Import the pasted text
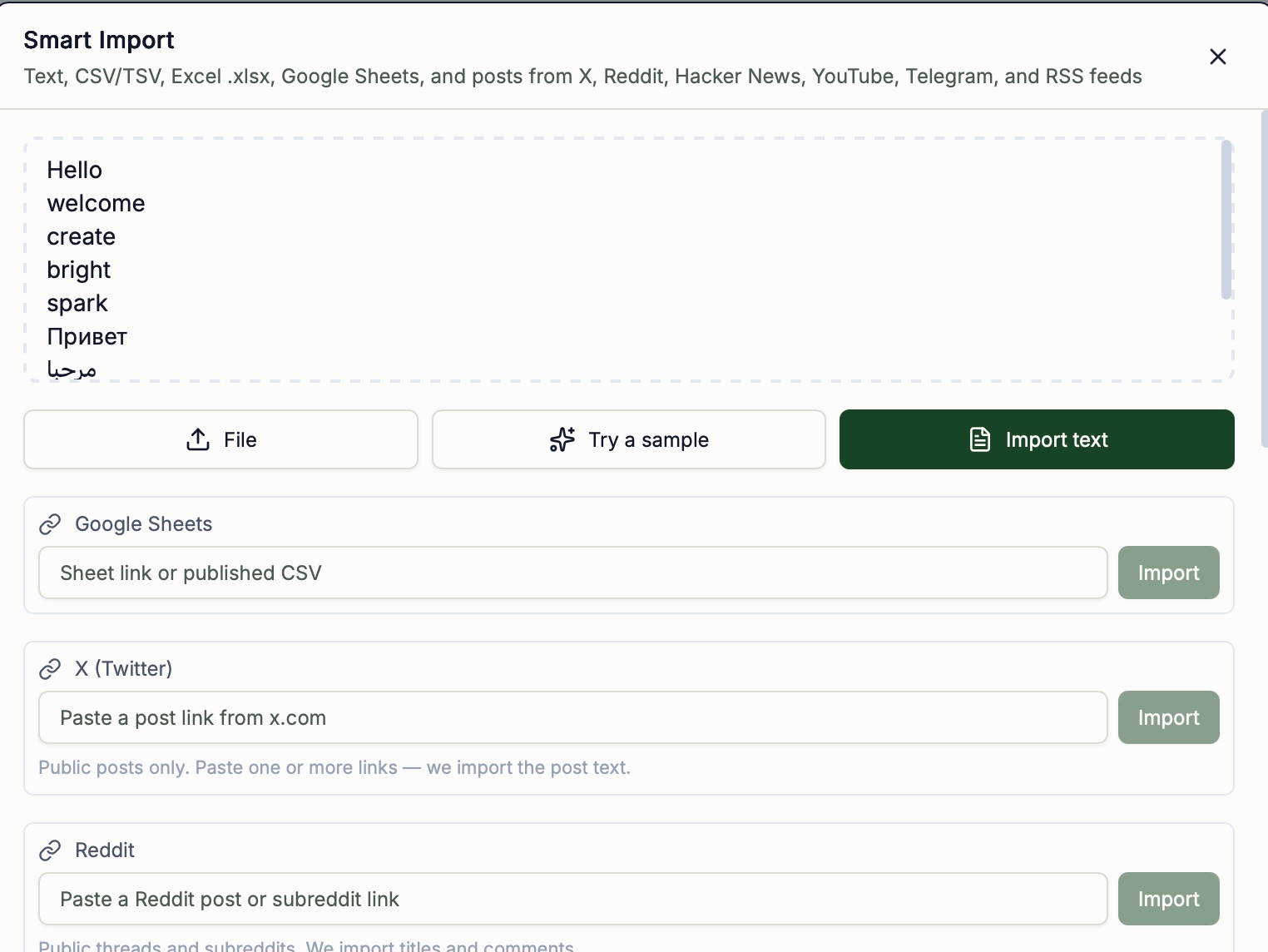The image size is (1268, 952). [x=1037, y=439]
